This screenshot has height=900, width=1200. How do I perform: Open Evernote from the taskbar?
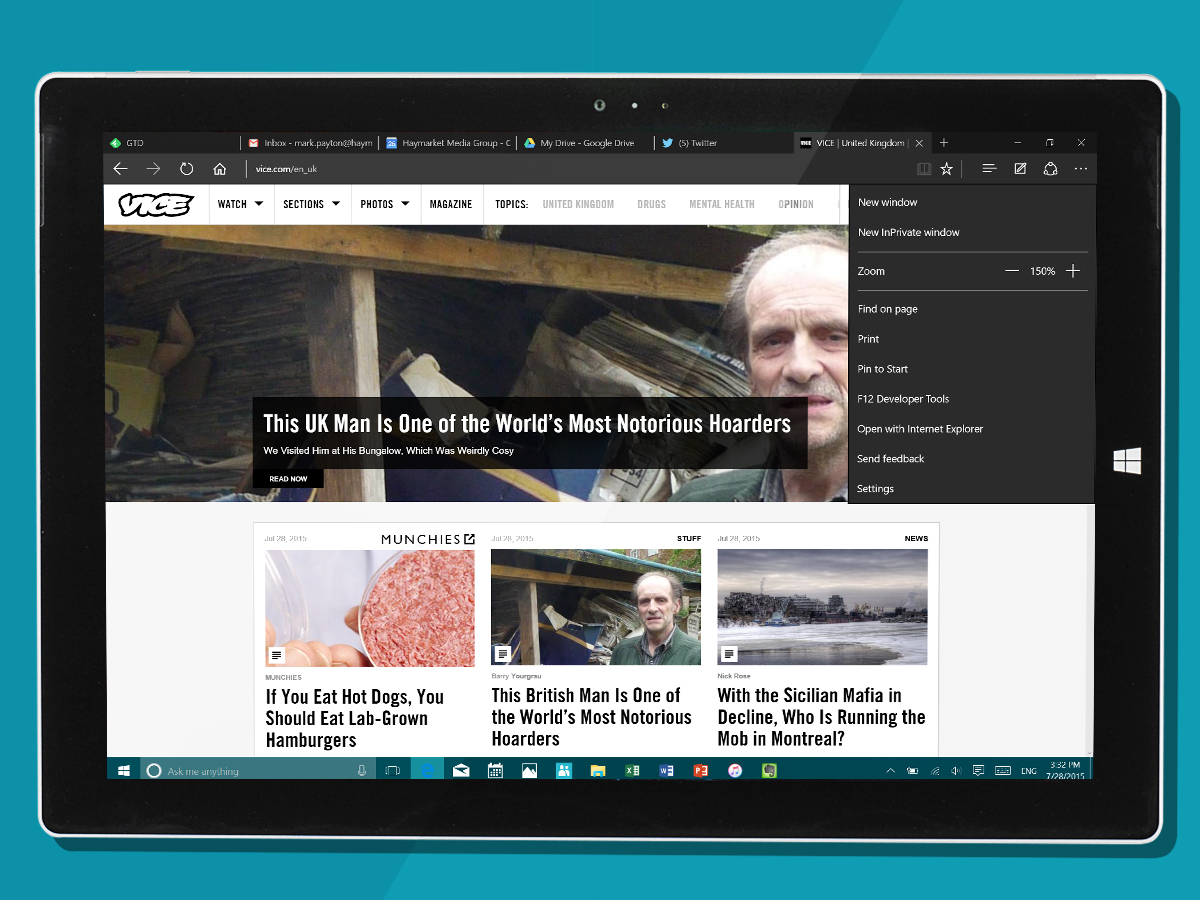(769, 771)
